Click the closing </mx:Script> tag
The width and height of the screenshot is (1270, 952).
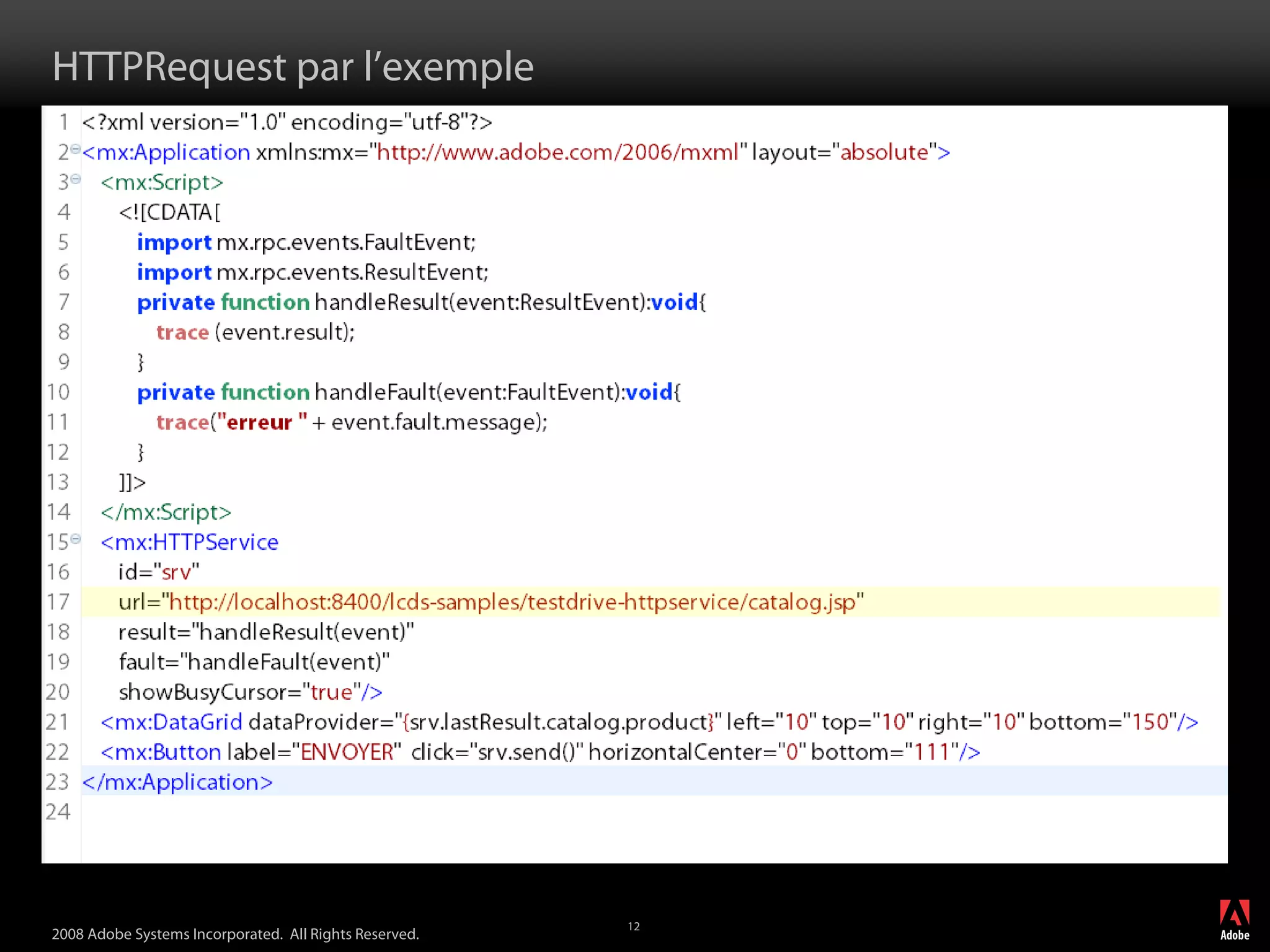click(x=166, y=512)
